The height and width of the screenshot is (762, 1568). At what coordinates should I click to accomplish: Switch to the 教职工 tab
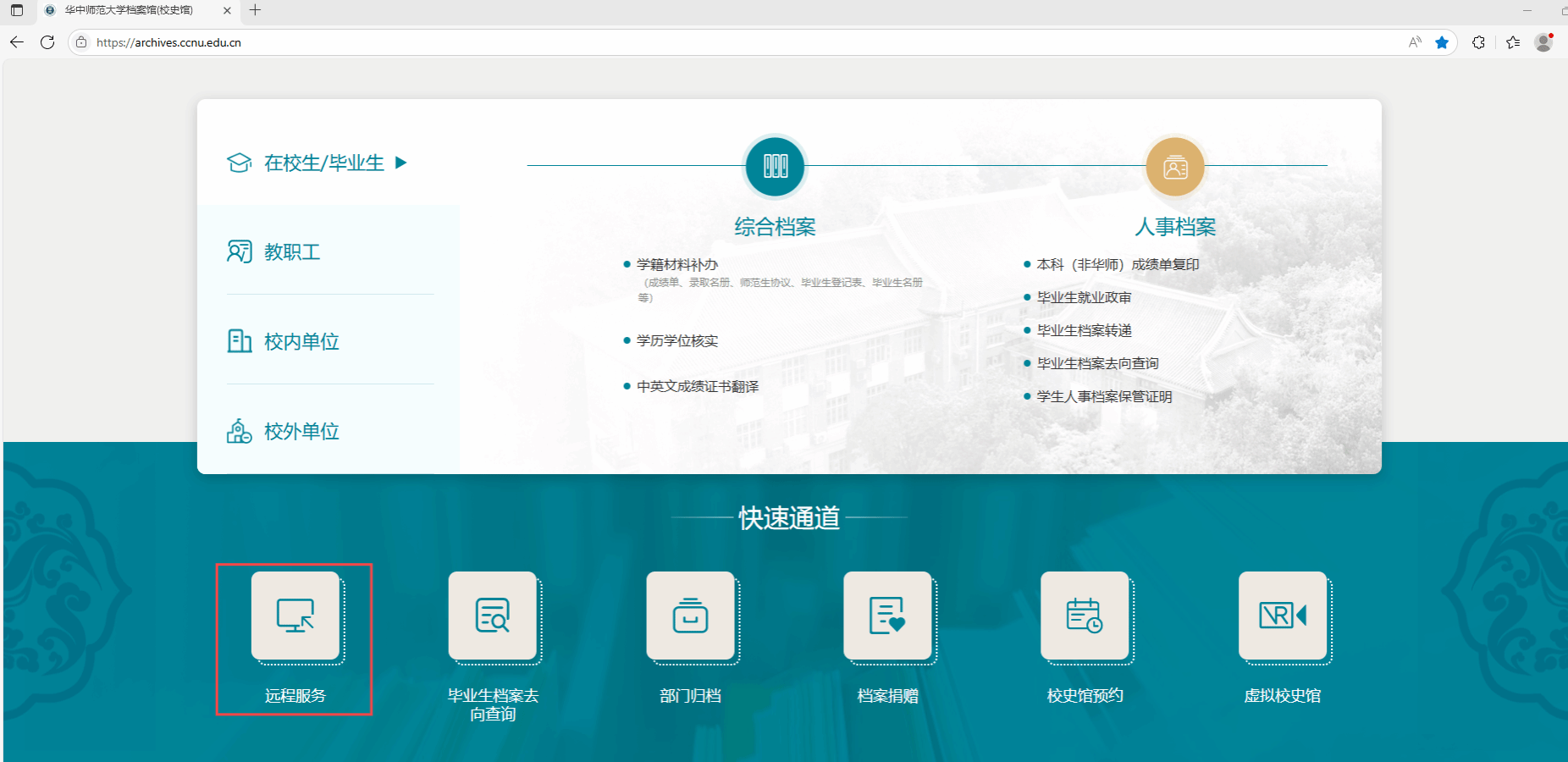[x=292, y=252]
